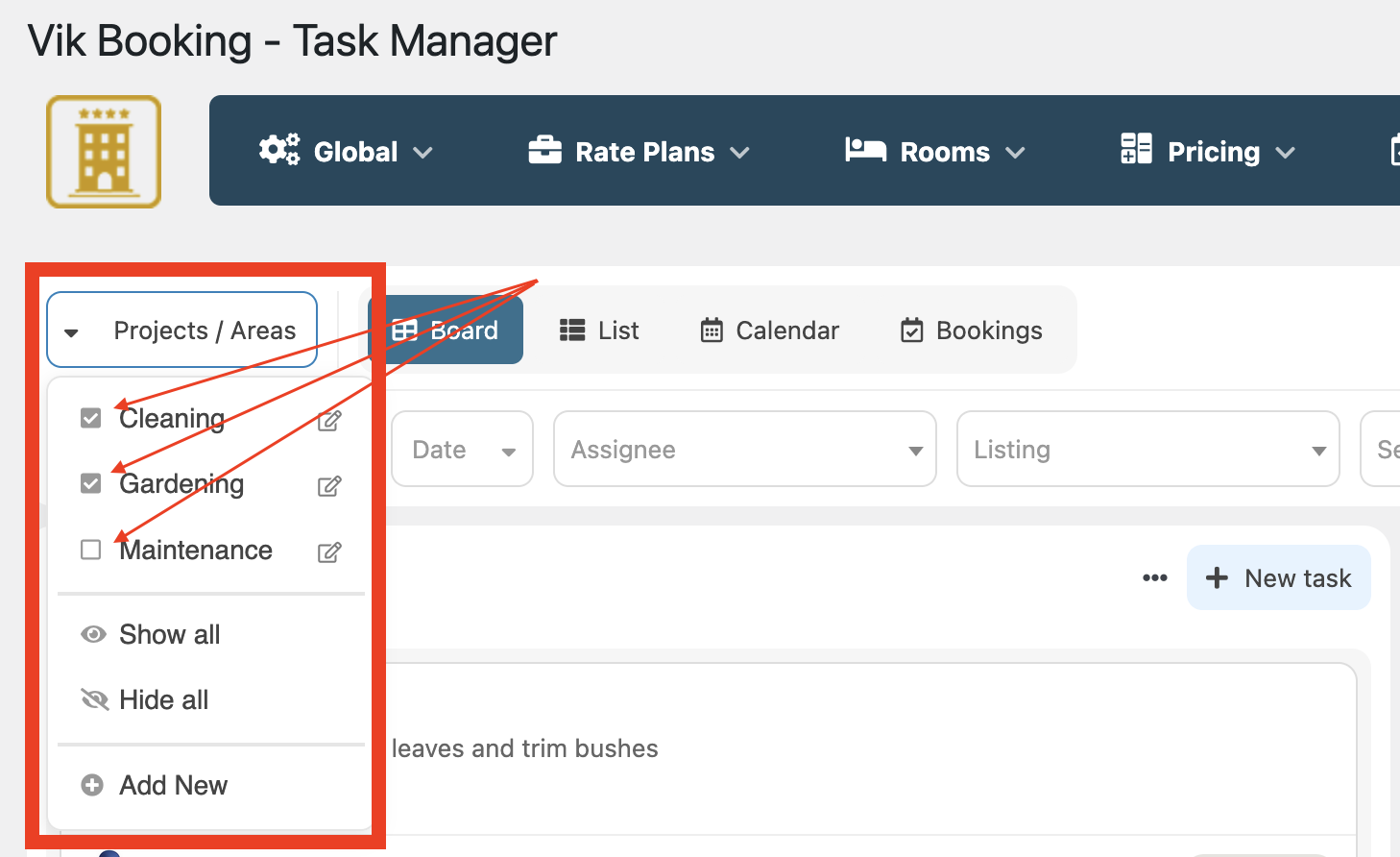Click the eye icon for Show all
Image resolution: width=1400 pixels, height=857 pixels.
(x=93, y=634)
